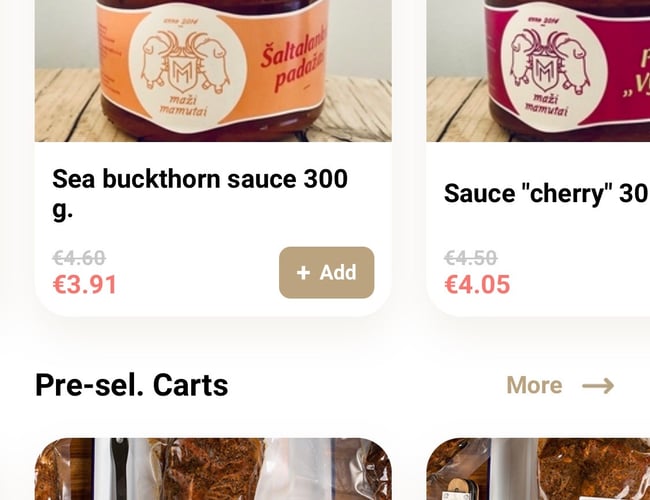
Task: Select the Sea buckthorn sauce 300 g. title
Action: [x=200, y=194]
